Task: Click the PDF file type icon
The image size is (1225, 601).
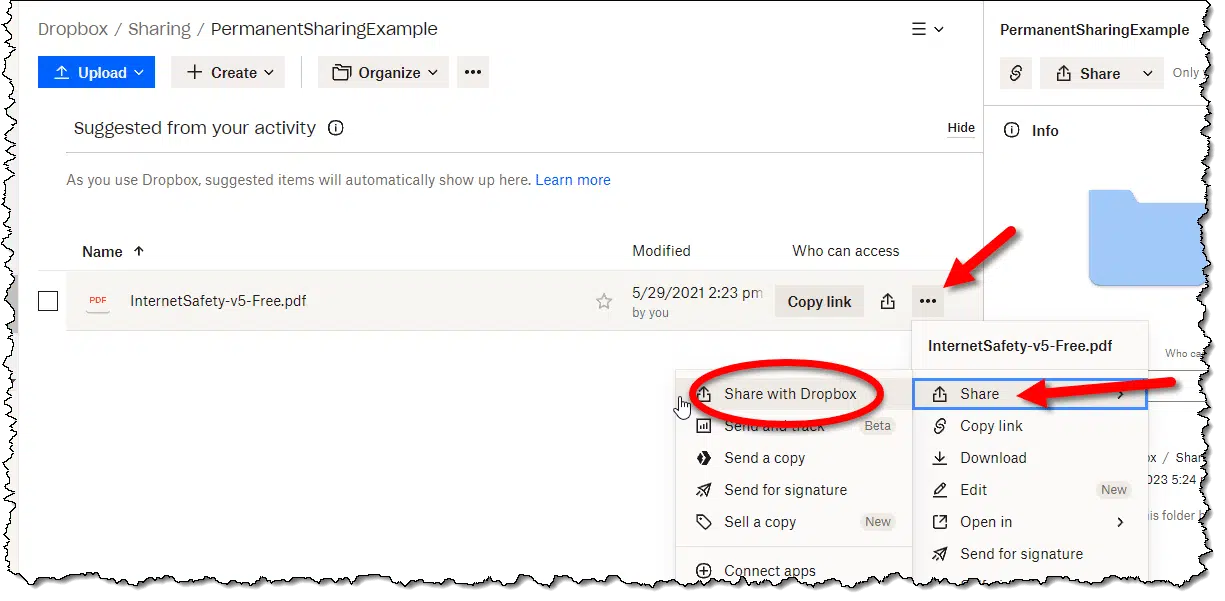Action: [x=98, y=301]
